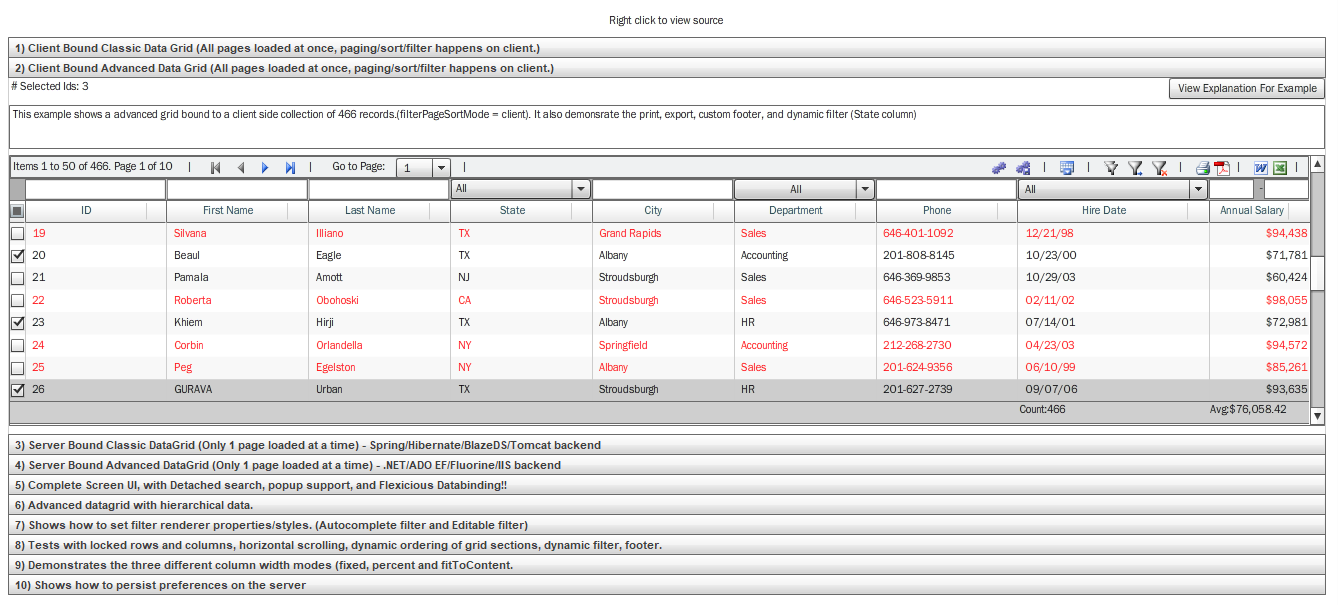This screenshot has height=605, width=1338.
Task: Uncheck the row for ID 23 Khiem
Action: click(x=17, y=323)
